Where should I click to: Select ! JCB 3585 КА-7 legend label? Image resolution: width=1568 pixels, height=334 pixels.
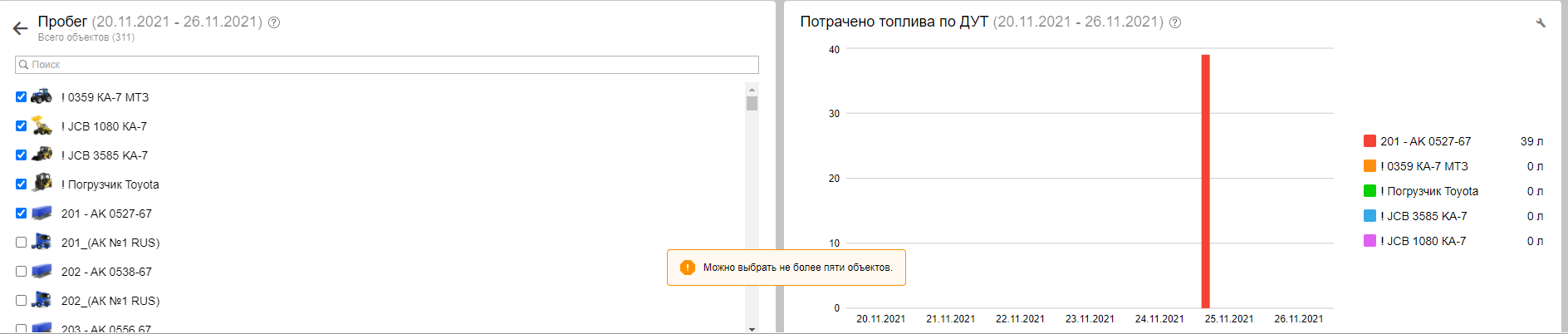1423,216
